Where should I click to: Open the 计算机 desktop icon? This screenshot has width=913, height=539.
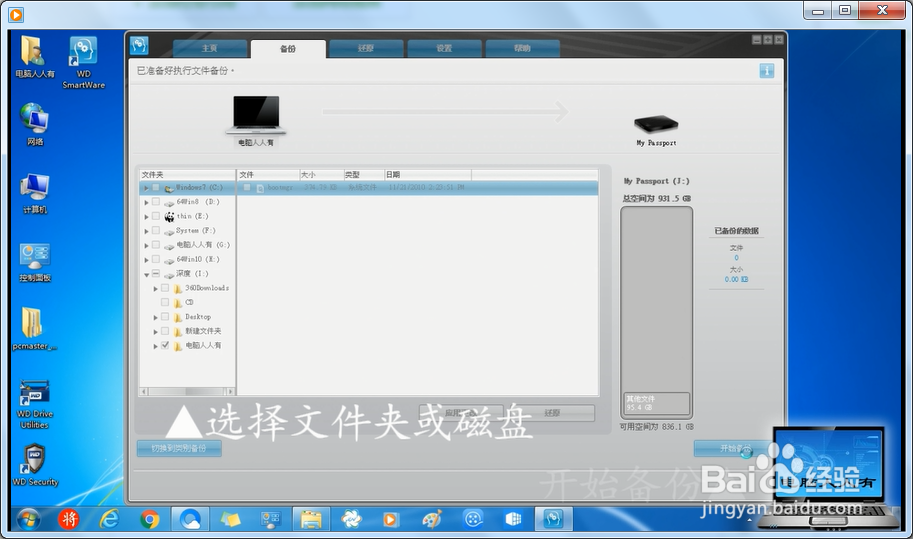tap(34, 193)
